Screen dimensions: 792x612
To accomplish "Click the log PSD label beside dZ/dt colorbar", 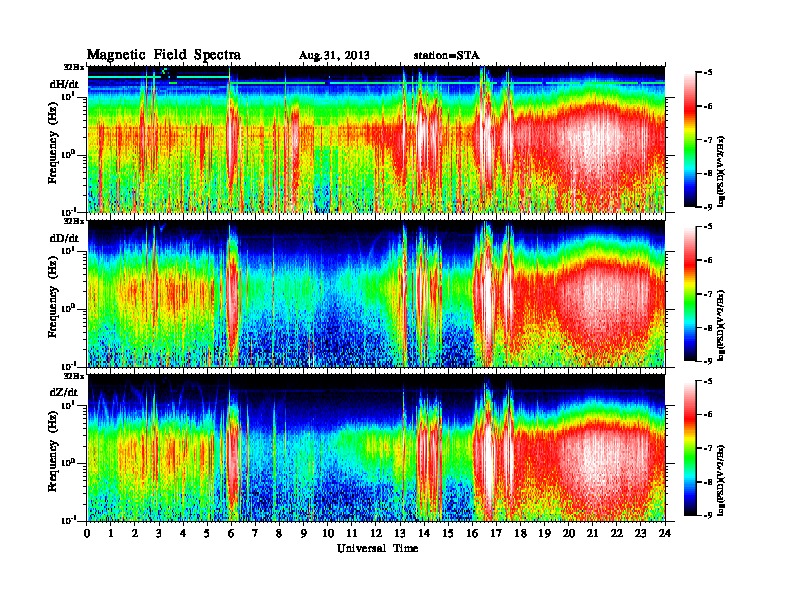I will [x=721, y=480].
